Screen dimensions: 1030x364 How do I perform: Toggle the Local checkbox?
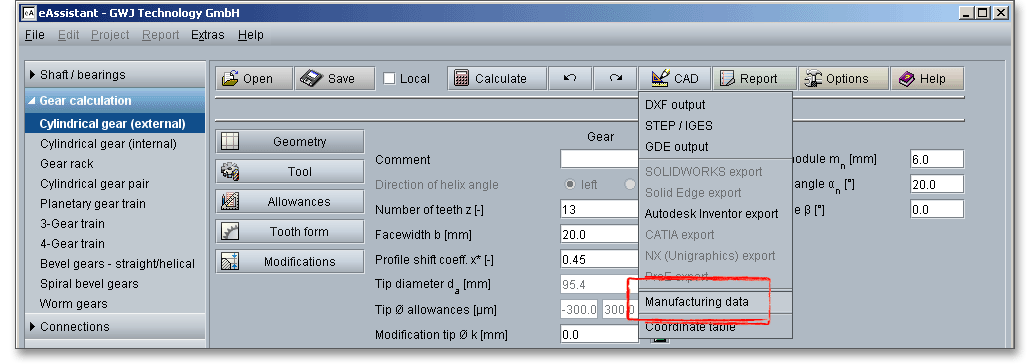[x=390, y=78]
